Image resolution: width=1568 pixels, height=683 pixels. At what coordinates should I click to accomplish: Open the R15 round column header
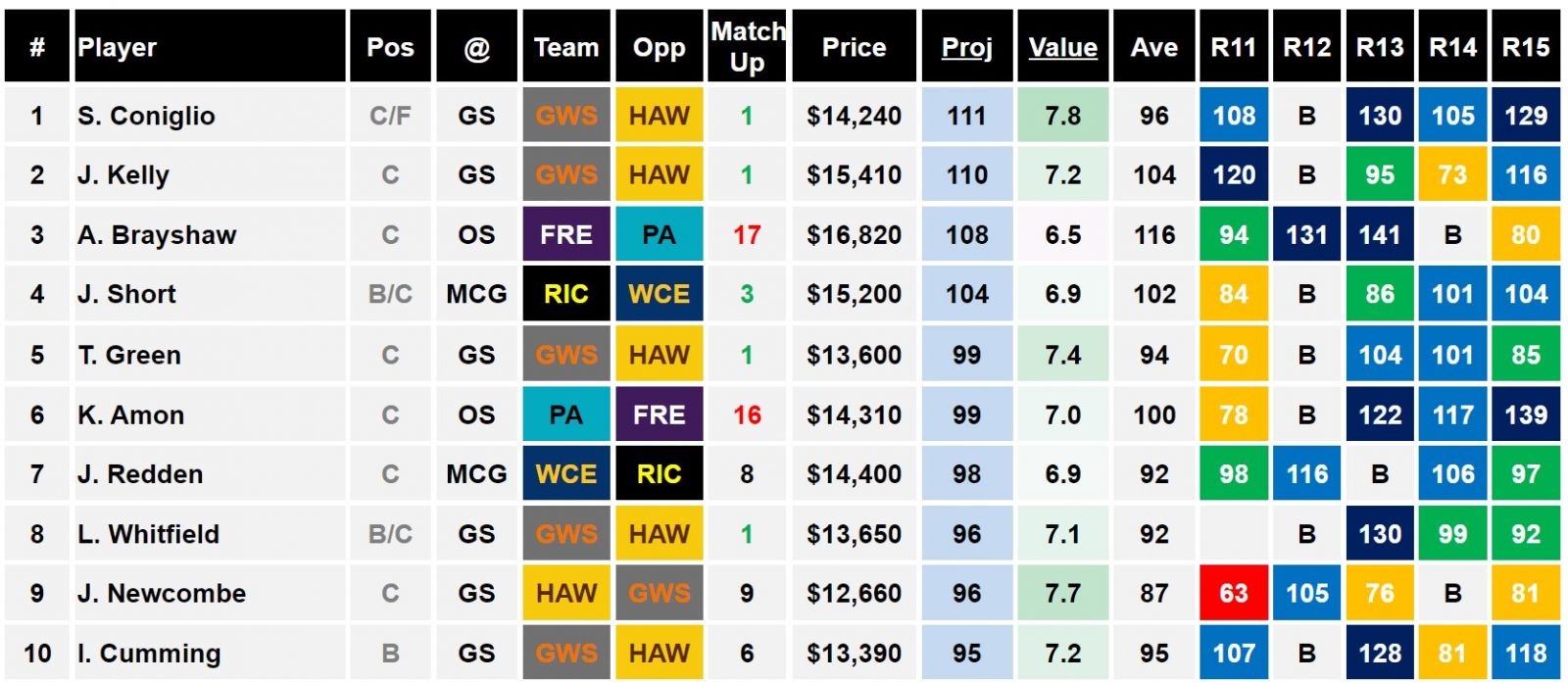tap(1525, 47)
